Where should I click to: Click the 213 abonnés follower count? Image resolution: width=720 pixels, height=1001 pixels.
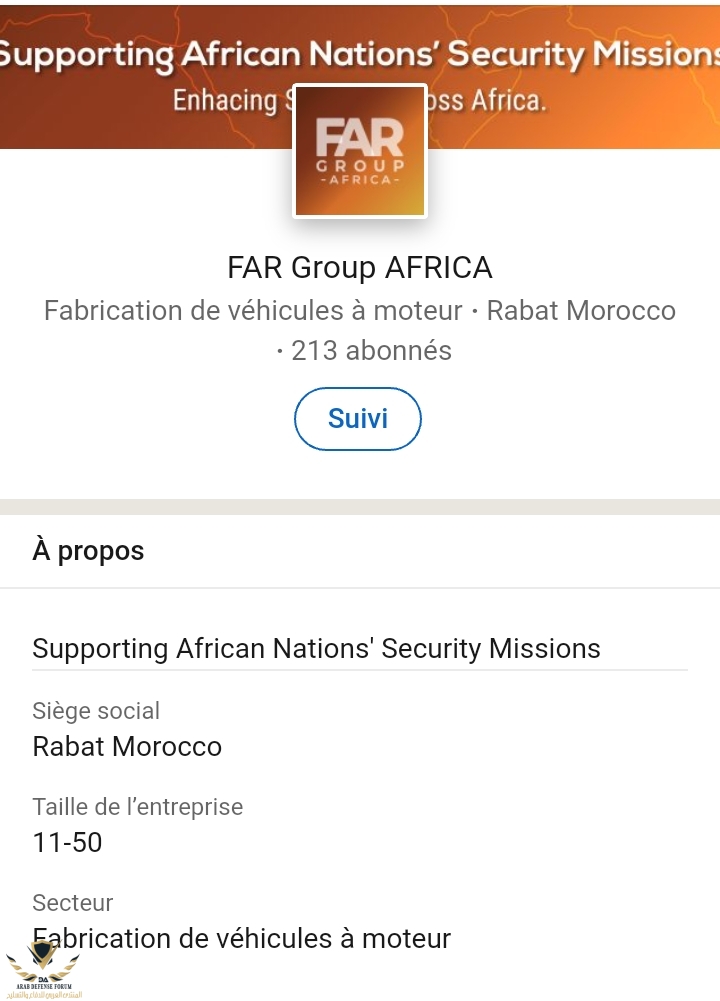point(371,351)
